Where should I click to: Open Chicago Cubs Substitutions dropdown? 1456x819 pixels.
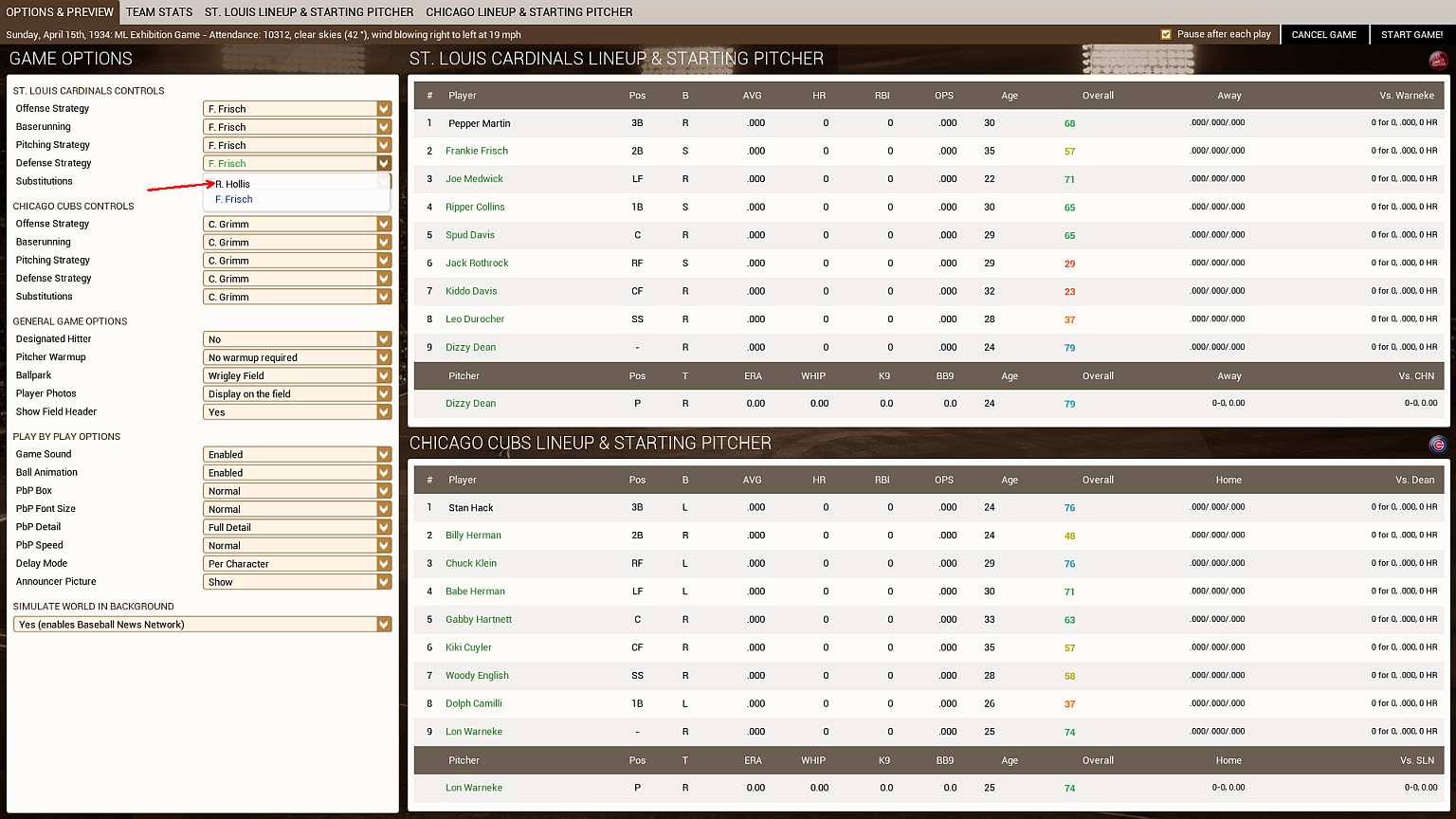(297, 297)
